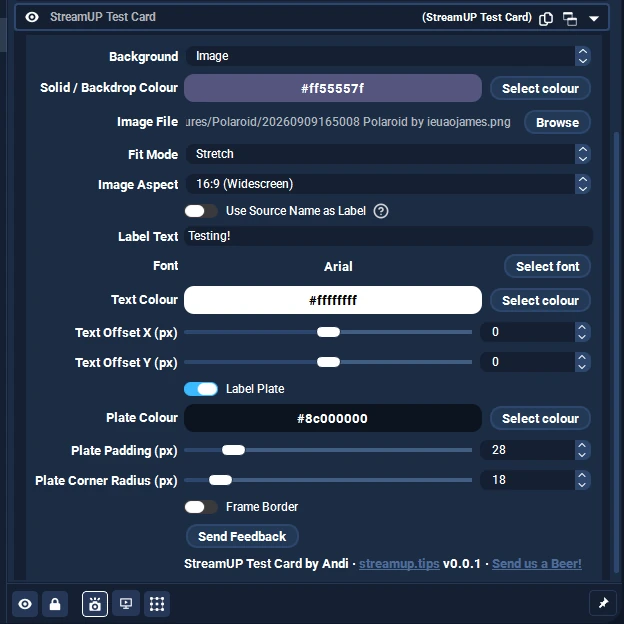Decrease Plate Padding with down arrow
Screen dimensions: 624x624
(582, 455)
